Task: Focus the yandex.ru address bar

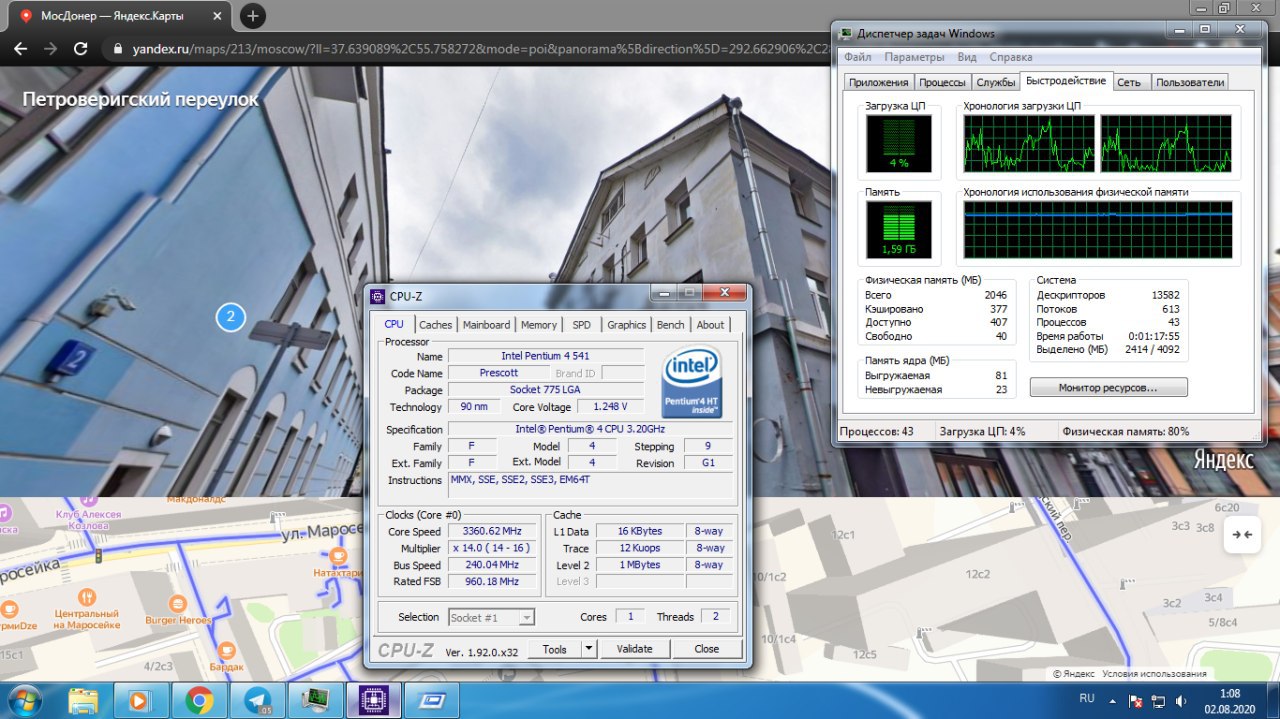Action: click(465, 49)
